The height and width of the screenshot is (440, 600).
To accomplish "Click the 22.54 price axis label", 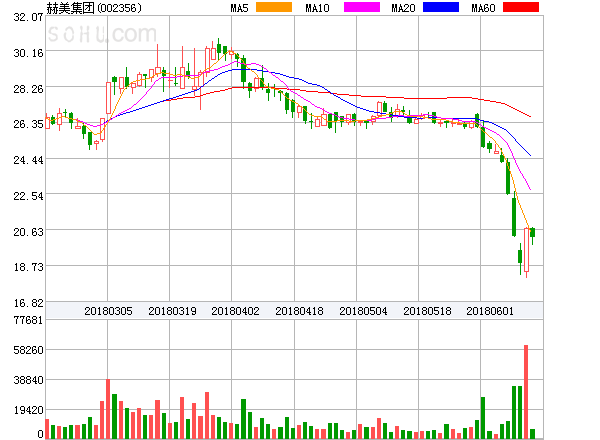I will point(28,197).
